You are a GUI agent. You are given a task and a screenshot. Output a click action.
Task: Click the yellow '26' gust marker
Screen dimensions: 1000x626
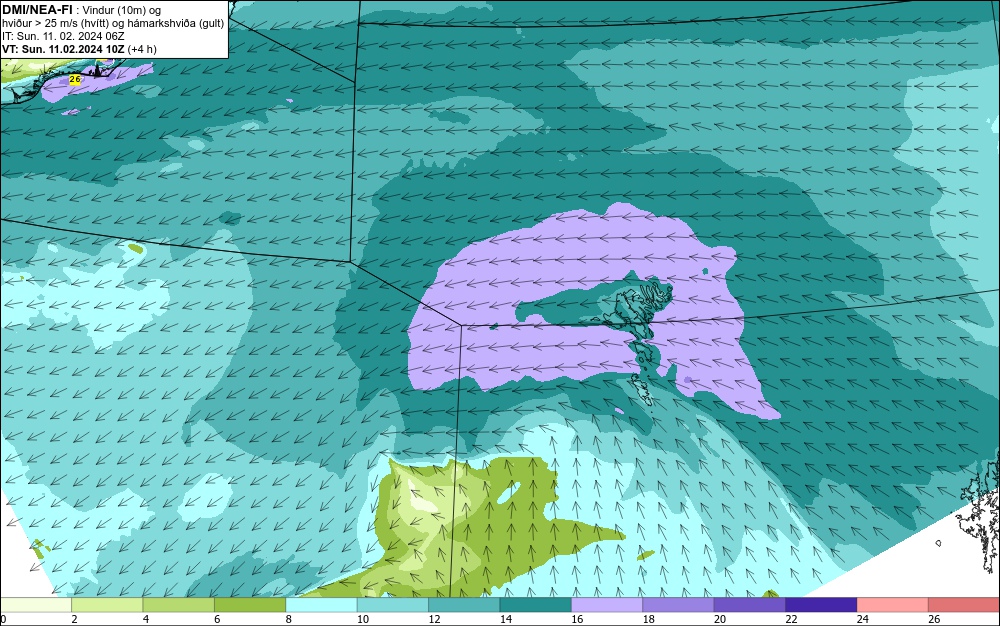pos(75,79)
